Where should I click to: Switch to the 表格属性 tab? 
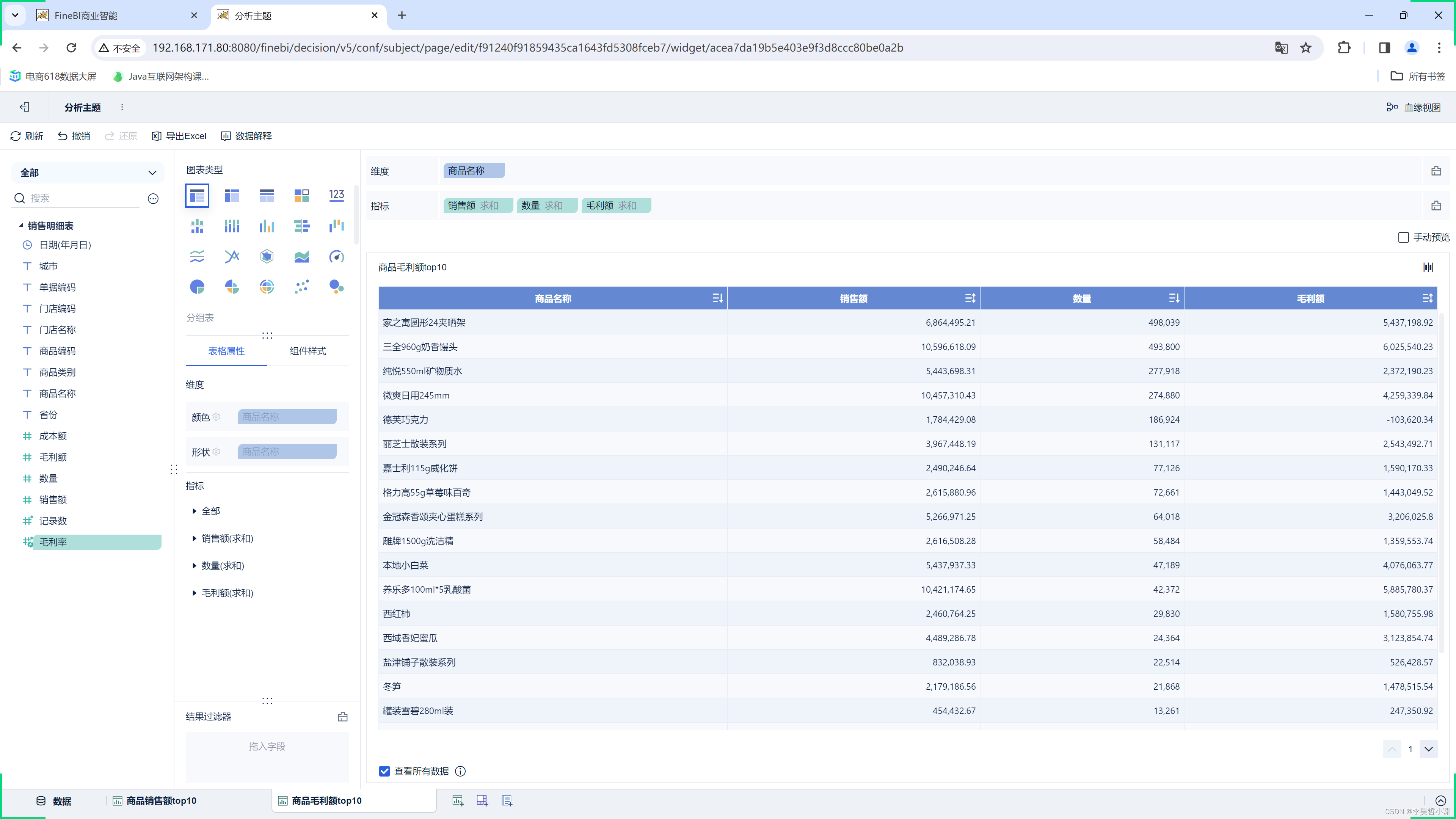pos(226,351)
